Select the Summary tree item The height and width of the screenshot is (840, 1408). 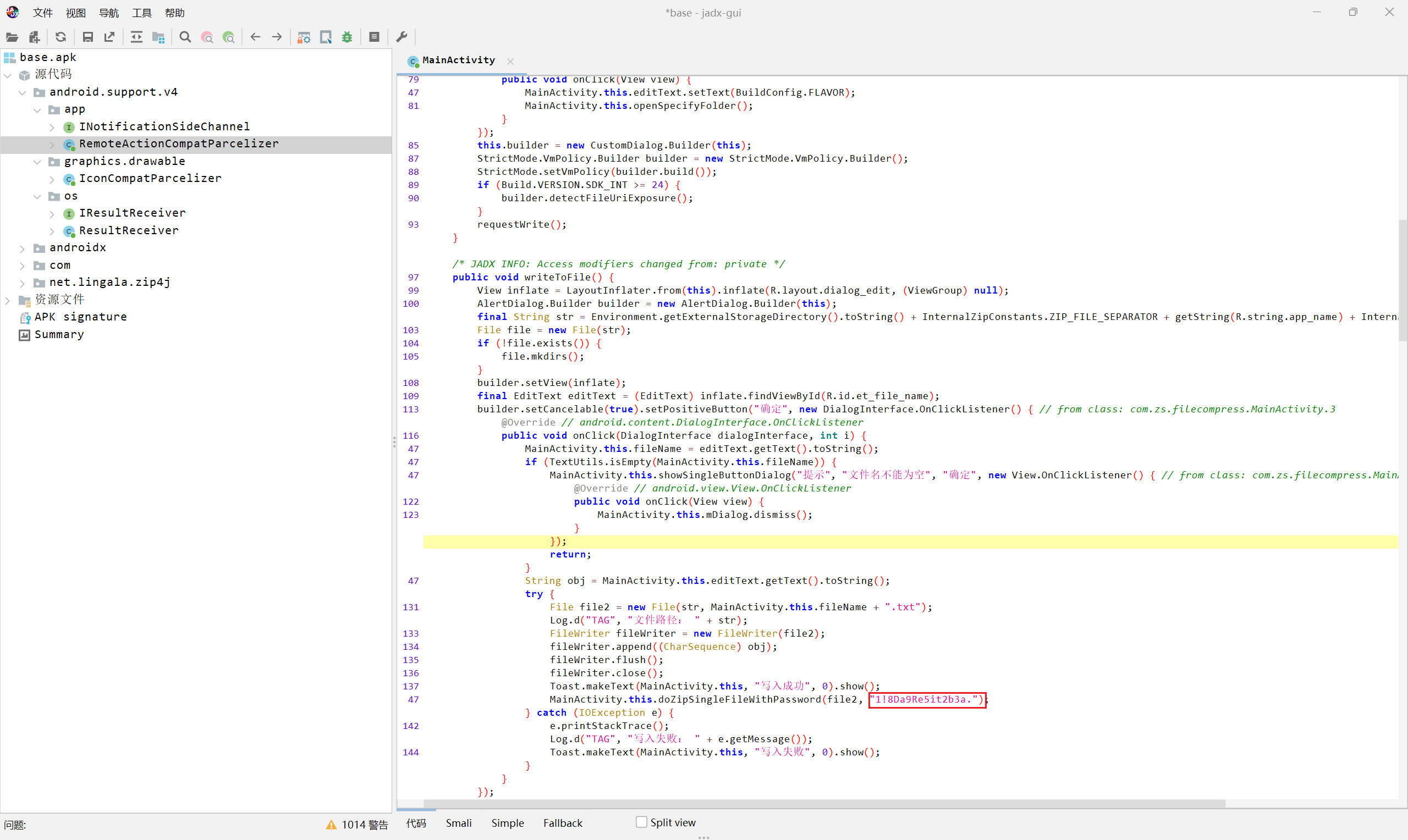(x=59, y=335)
